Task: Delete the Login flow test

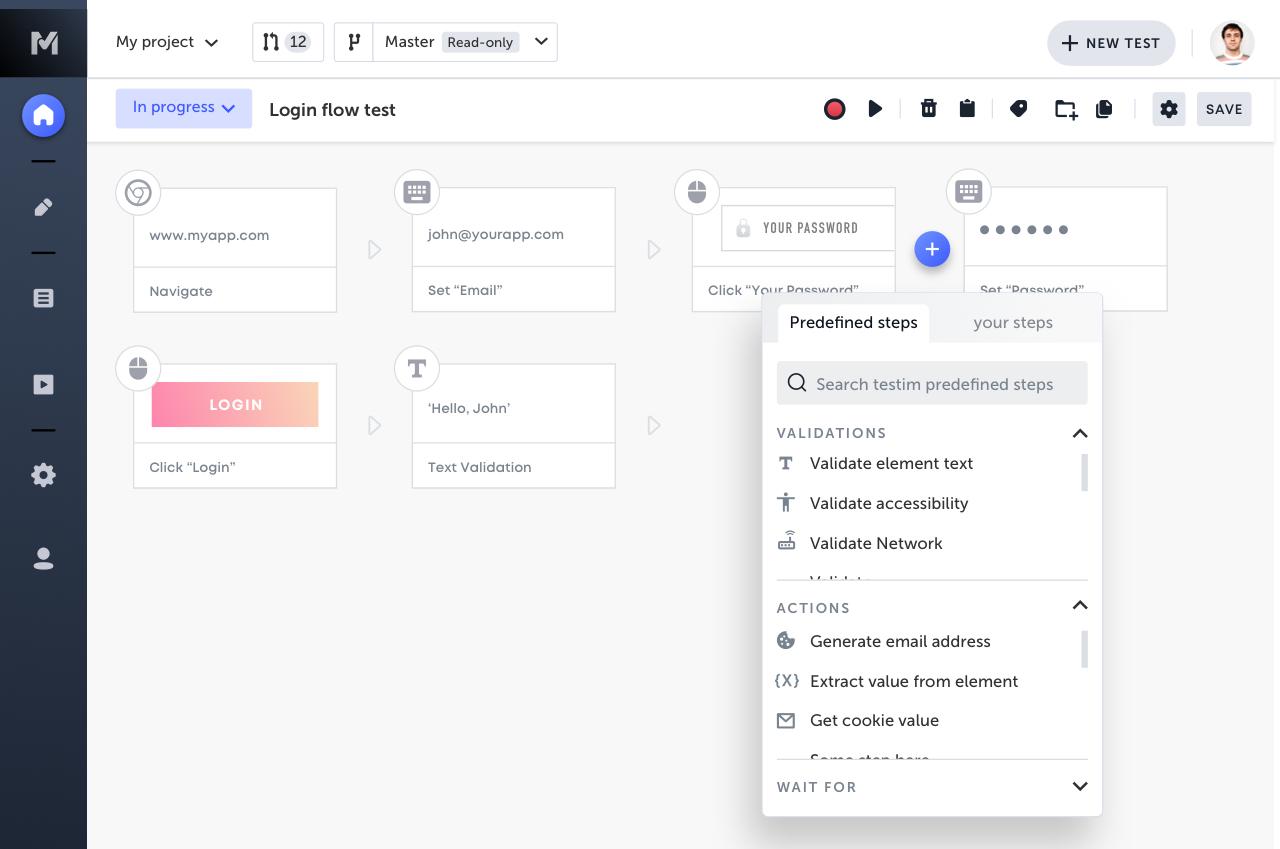Action: pos(928,108)
